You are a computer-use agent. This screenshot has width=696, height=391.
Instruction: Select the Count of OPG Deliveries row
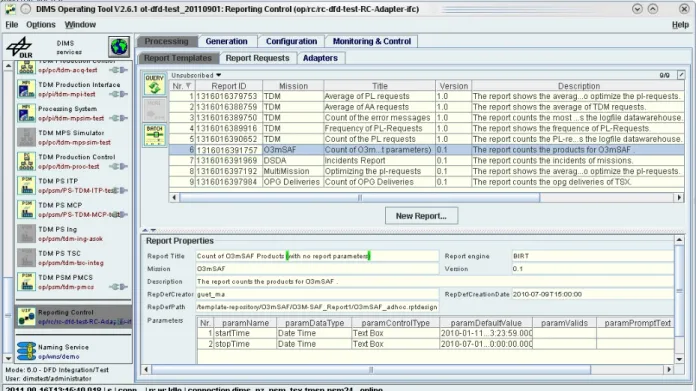[427, 182]
